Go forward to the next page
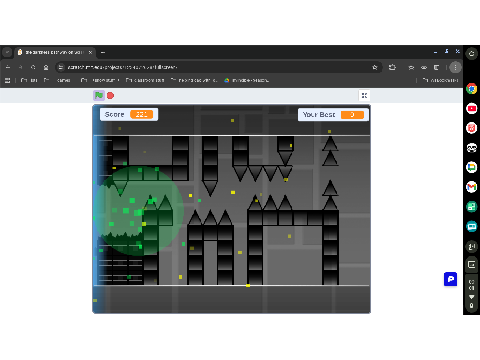 coord(21,67)
